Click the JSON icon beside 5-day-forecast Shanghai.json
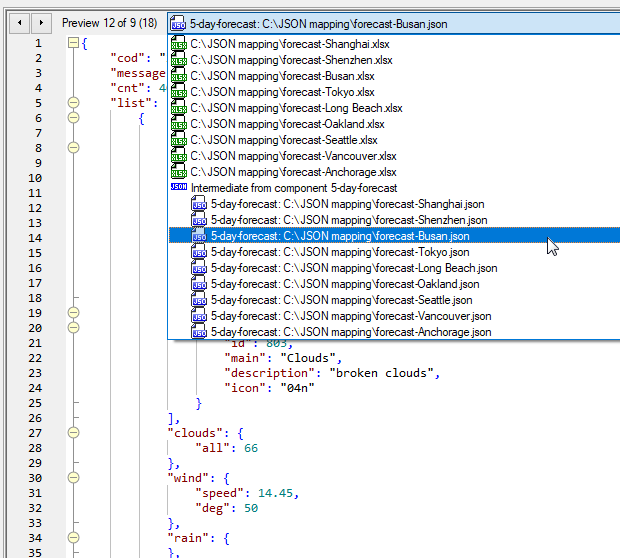Image resolution: width=620 pixels, height=558 pixels. [199, 204]
